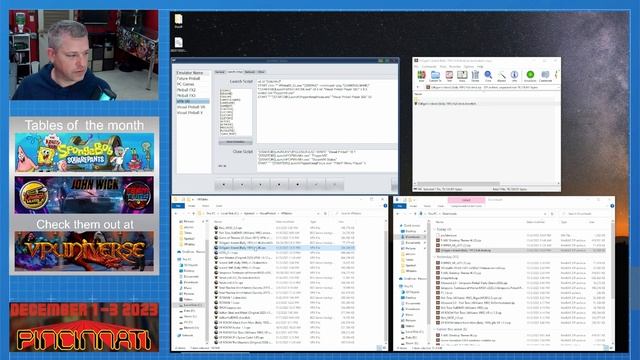The height and width of the screenshot is (360, 640).
Task: Select Visual Pinball VR in emulator list
Action: pos(192,107)
